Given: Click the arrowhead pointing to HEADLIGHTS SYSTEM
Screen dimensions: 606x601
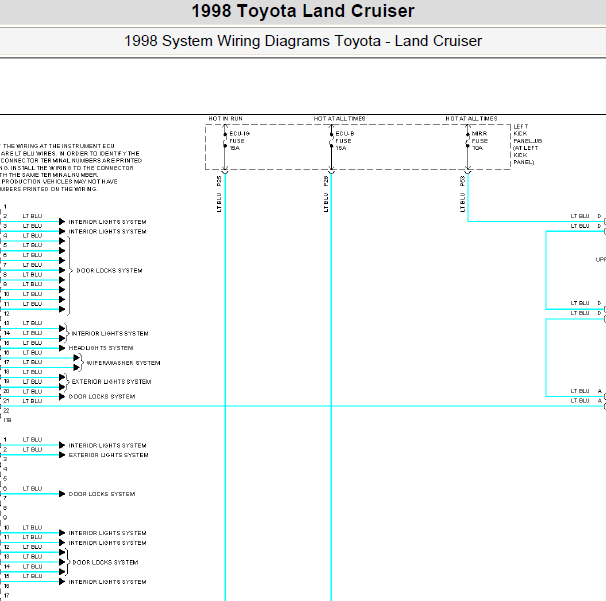Looking at the screenshot, I should coord(62,348).
